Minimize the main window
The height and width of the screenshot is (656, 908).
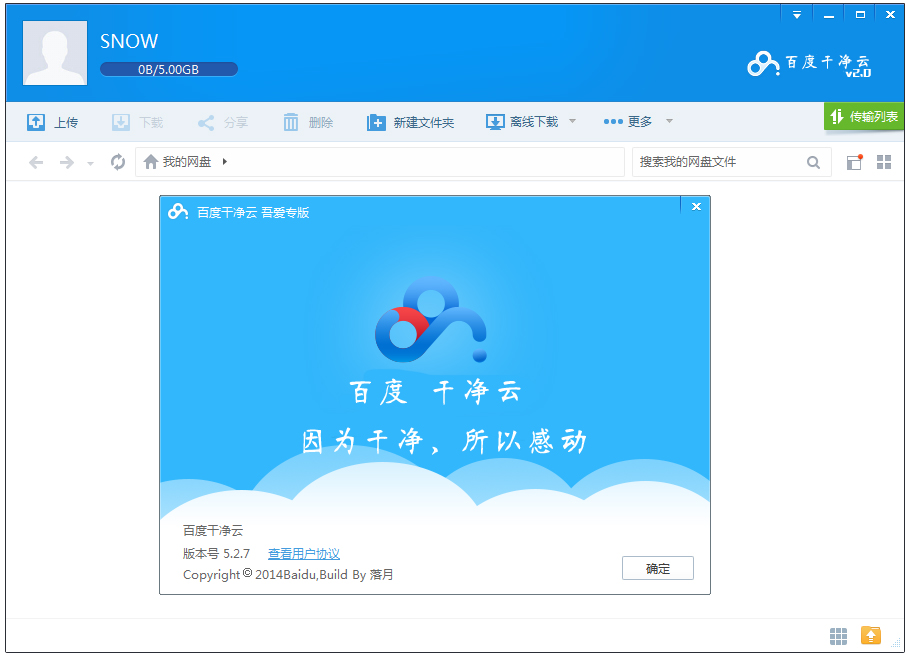[829, 15]
